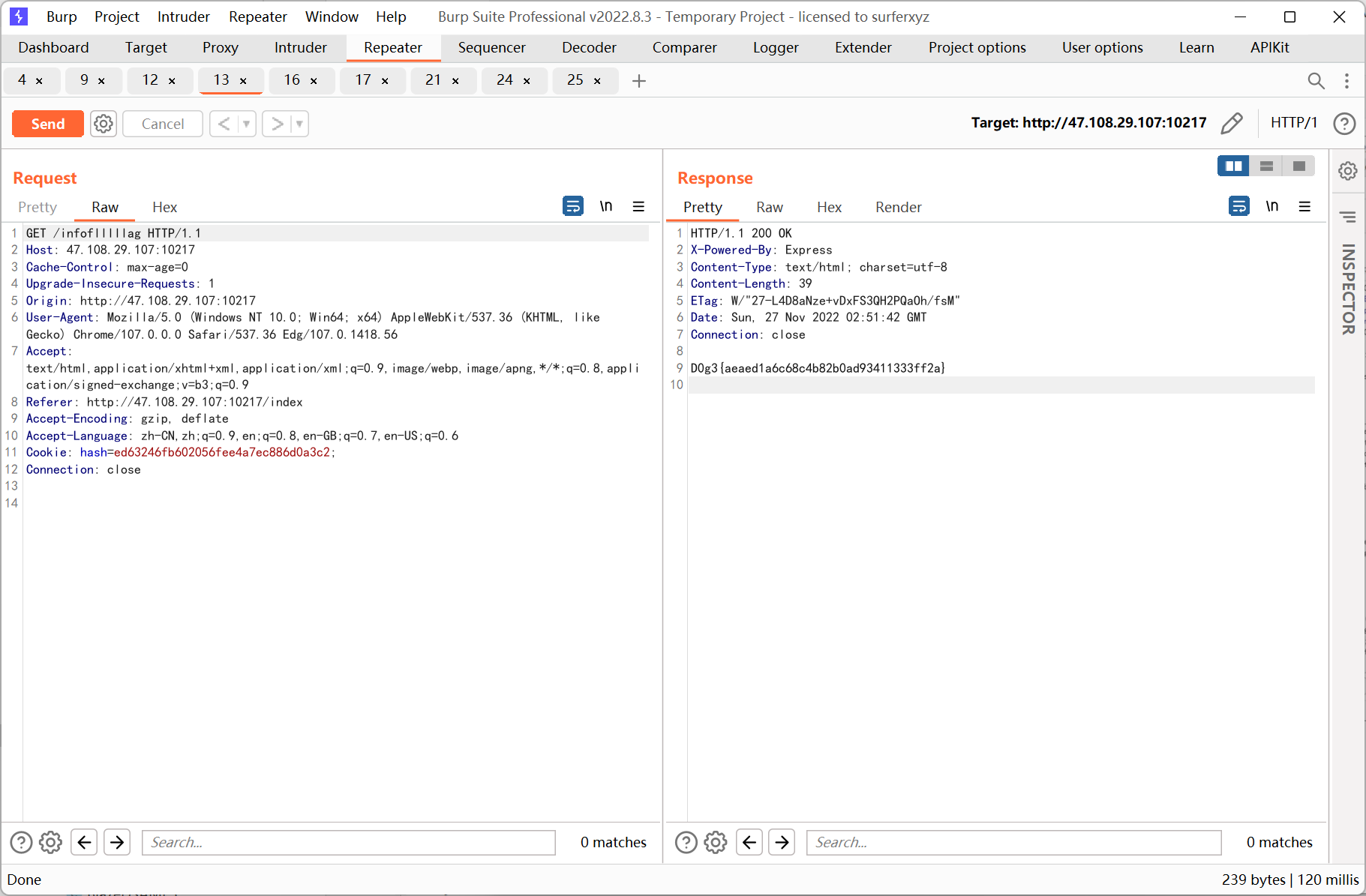1366x896 pixels.
Task: Switch Response view to Raw
Action: pyautogui.click(x=769, y=207)
